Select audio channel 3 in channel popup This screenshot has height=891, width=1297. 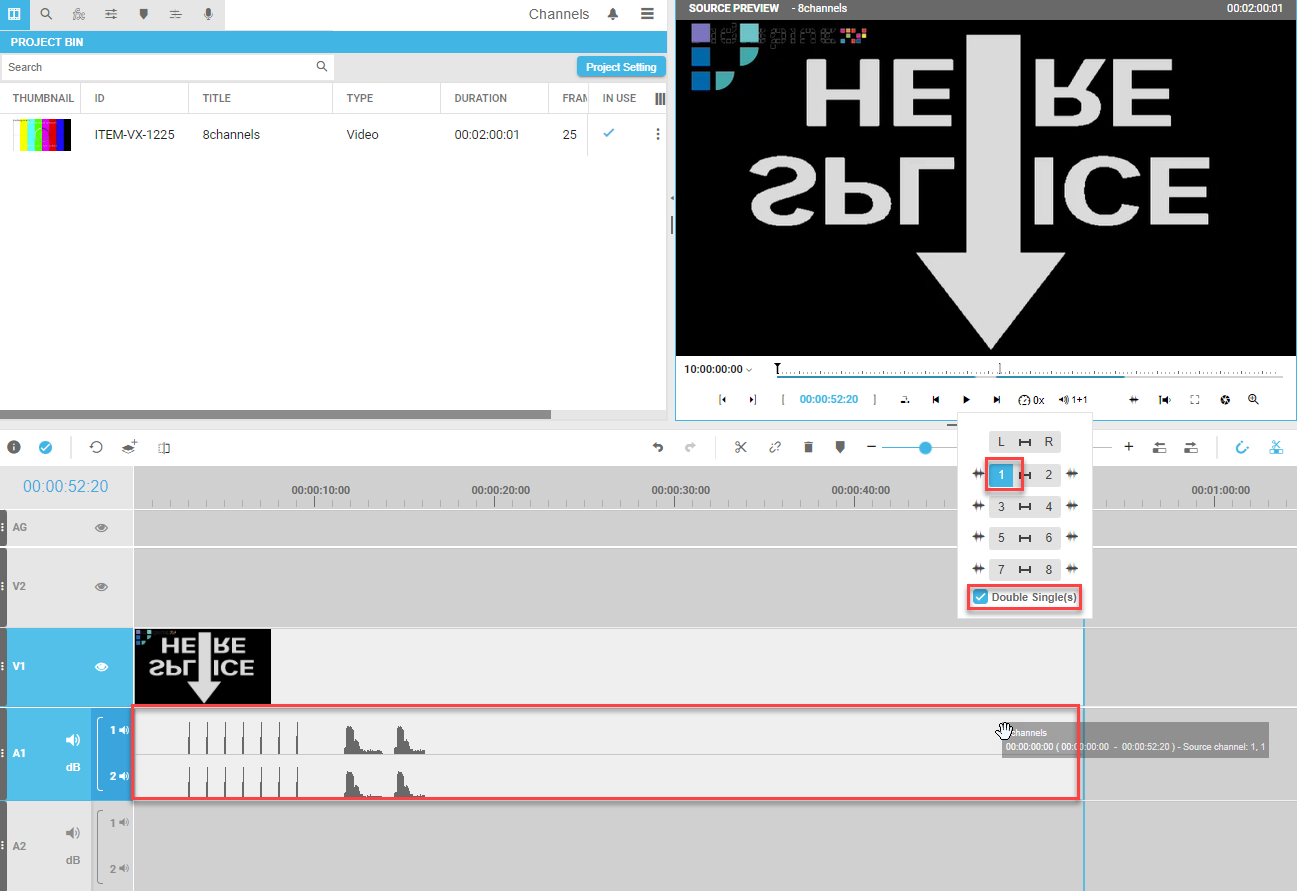click(x=1001, y=507)
